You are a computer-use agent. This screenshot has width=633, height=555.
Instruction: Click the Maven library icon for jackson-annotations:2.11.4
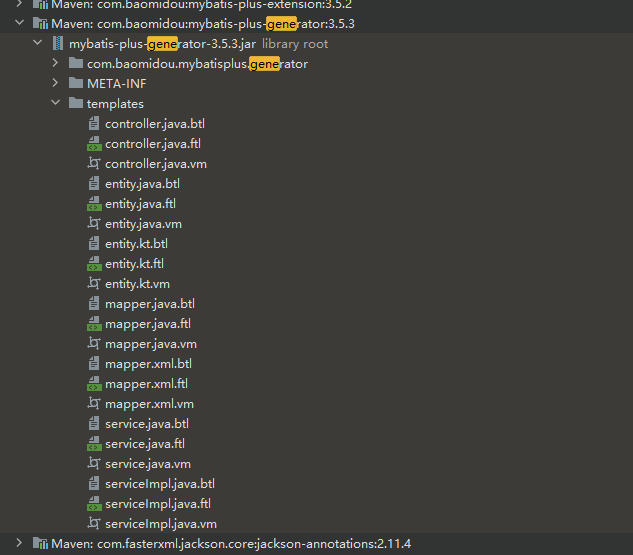tap(40, 543)
